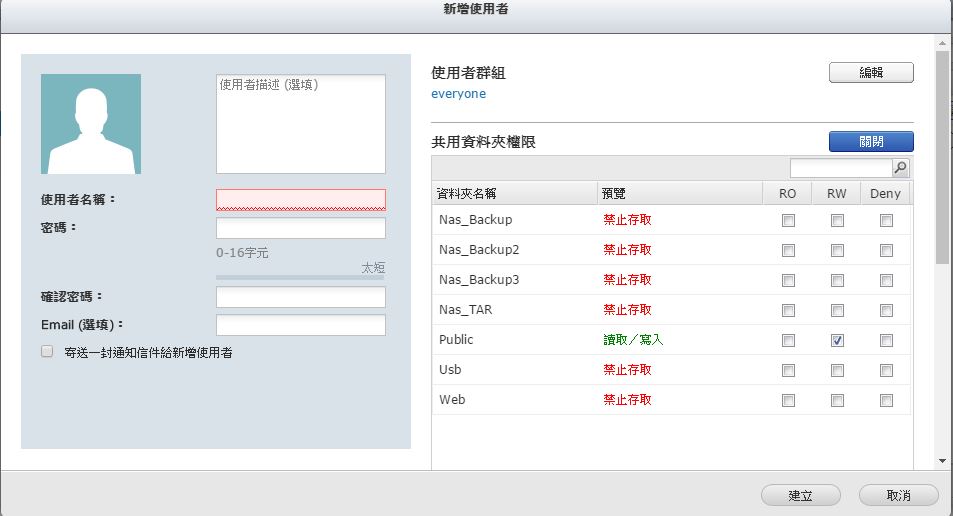Check Deny permission for Web folder
The height and width of the screenshot is (516, 953).
[x=886, y=400]
